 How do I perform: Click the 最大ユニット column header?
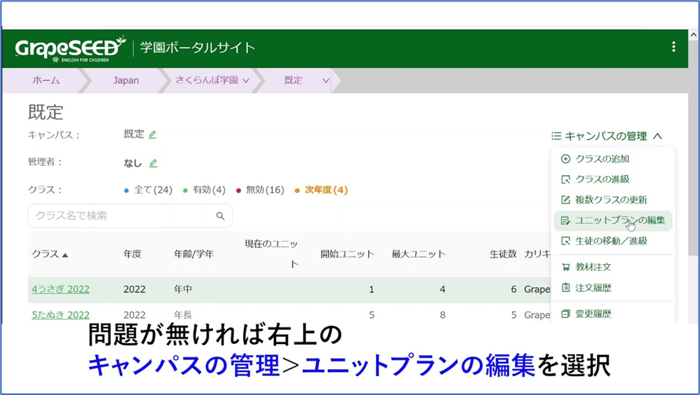pyautogui.click(x=418, y=254)
